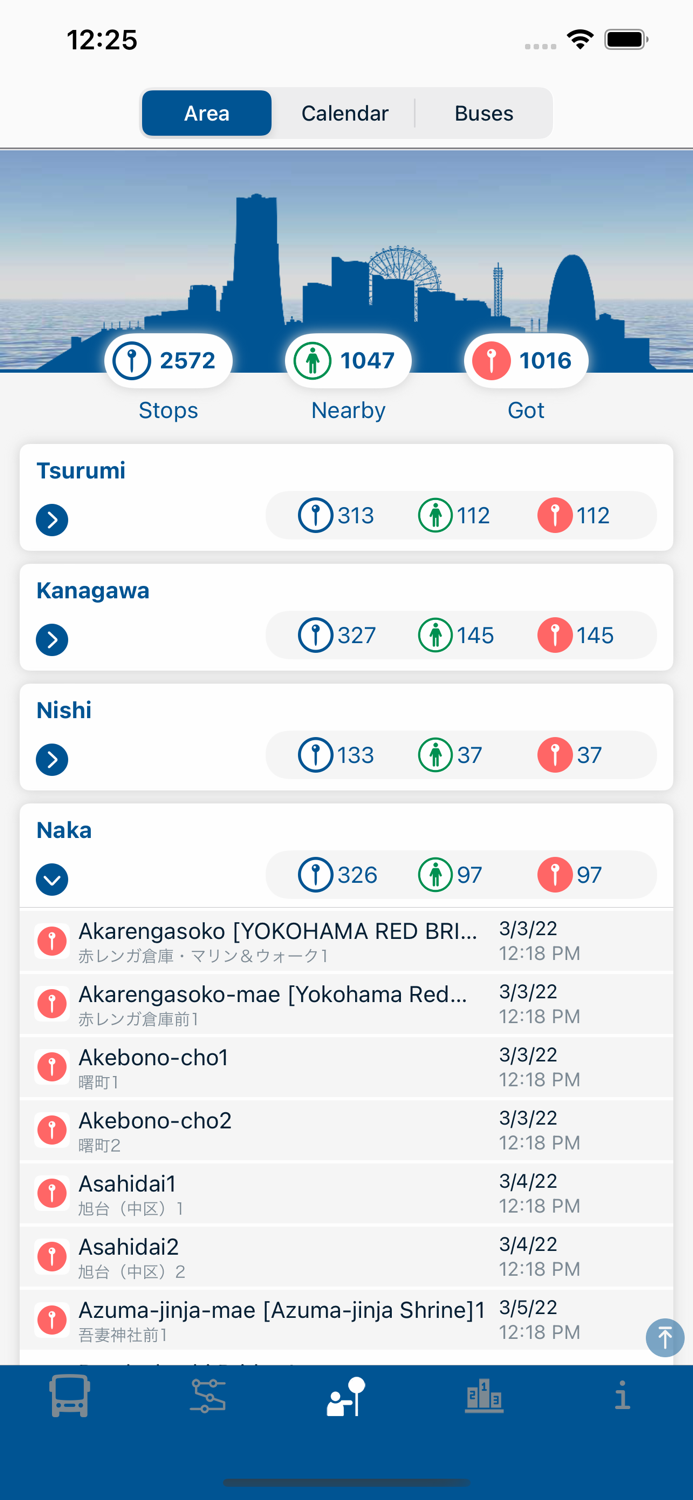Collapse the Naka area list
The width and height of the screenshot is (693, 1500).
click(x=52, y=880)
